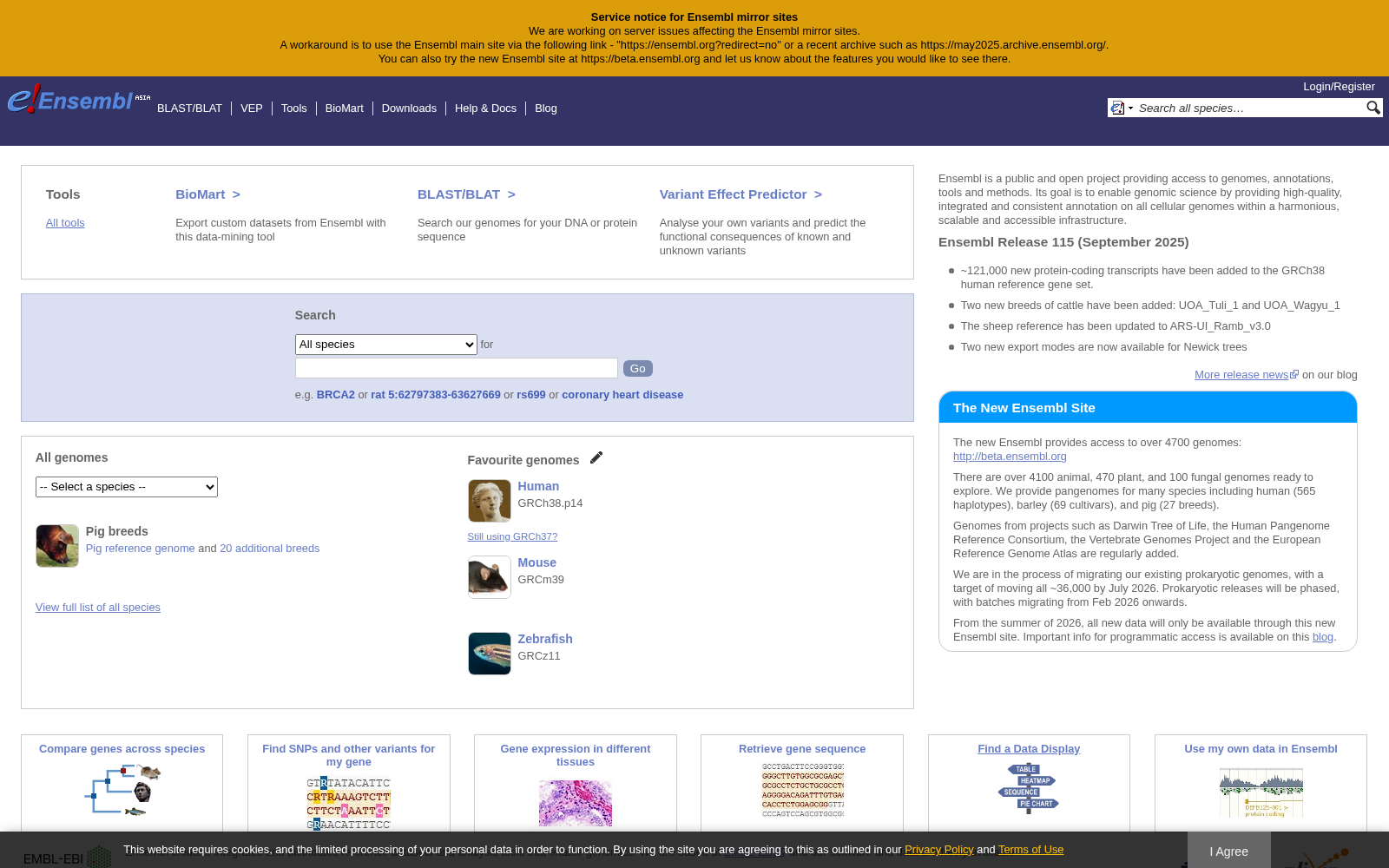
Task: Click the data display signpost icon
Action: [1029, 787]
